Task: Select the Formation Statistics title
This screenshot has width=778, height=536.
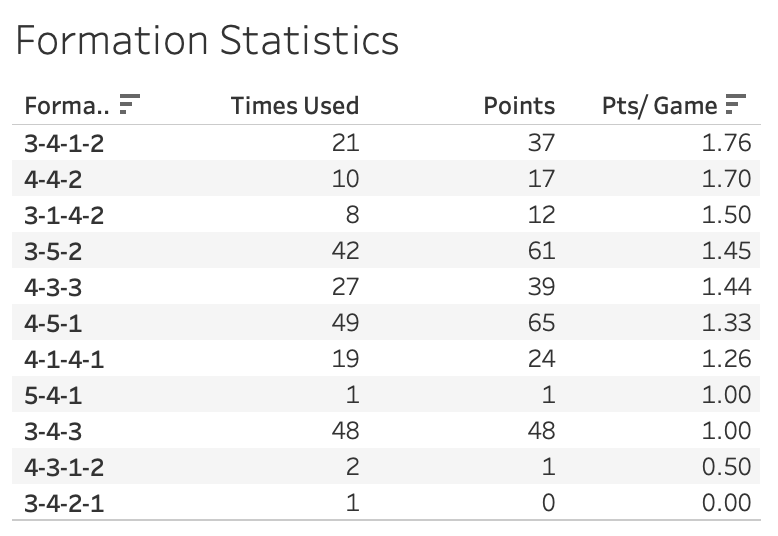Action: (208, 42)
